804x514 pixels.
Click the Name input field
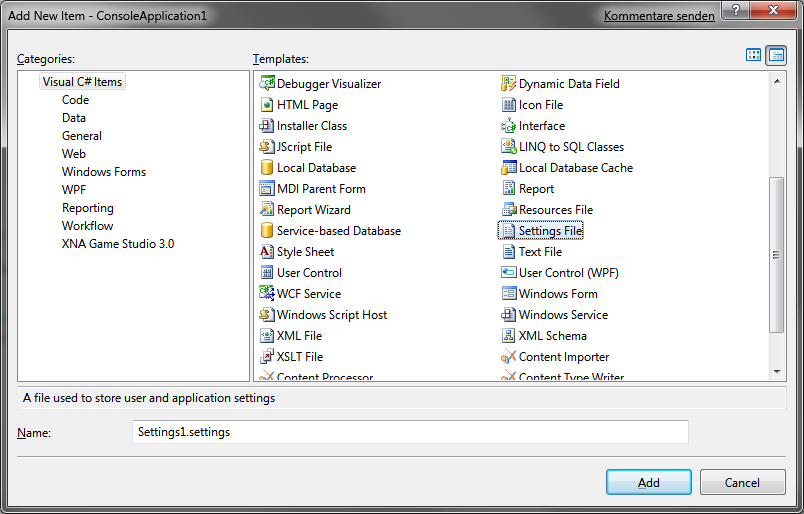click(410, 432)
